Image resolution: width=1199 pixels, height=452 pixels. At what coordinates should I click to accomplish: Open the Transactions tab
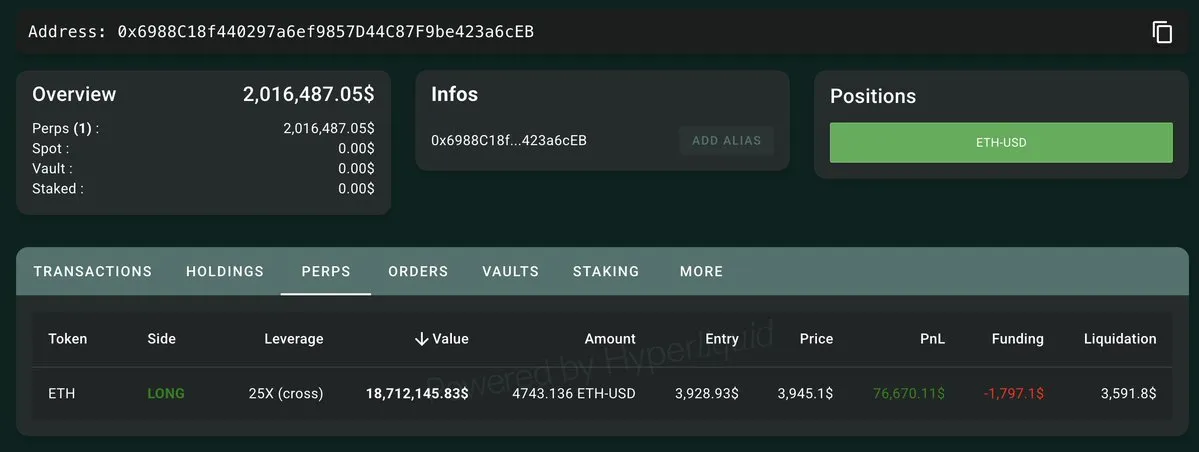click(93, 271)
